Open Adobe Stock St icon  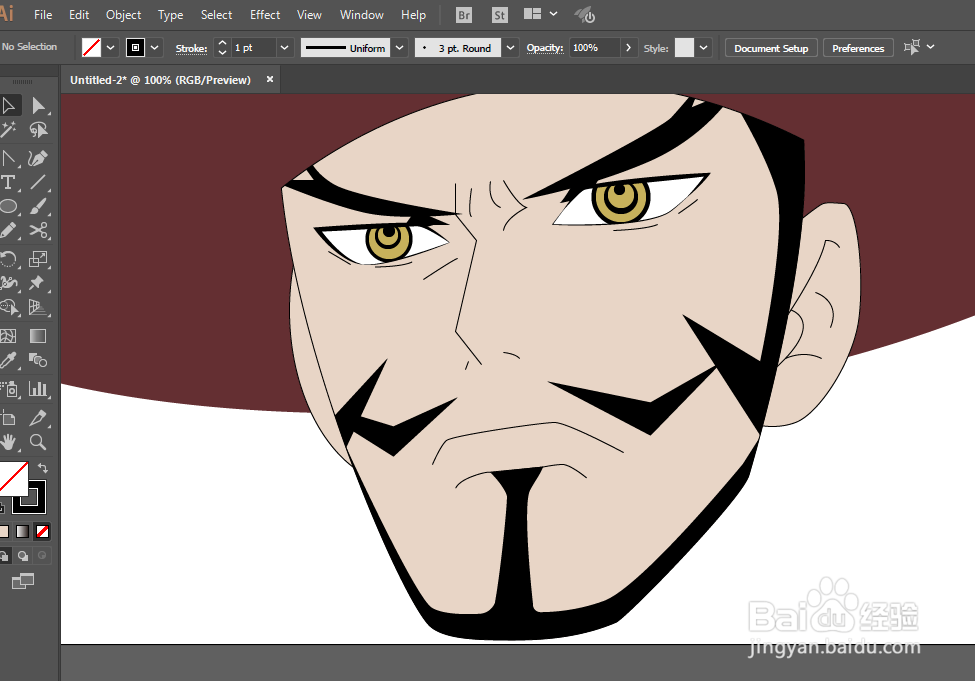tap(500, 15)
